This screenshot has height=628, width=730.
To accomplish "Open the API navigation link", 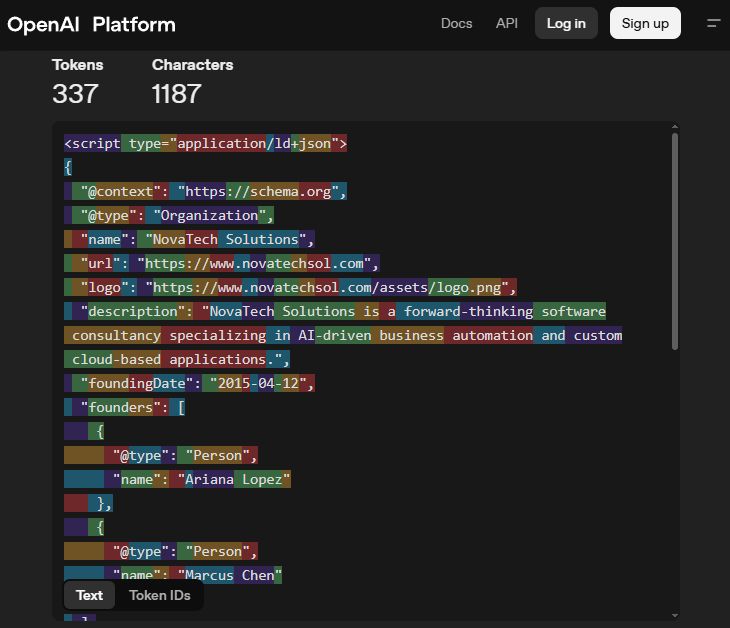I will 507,23.
